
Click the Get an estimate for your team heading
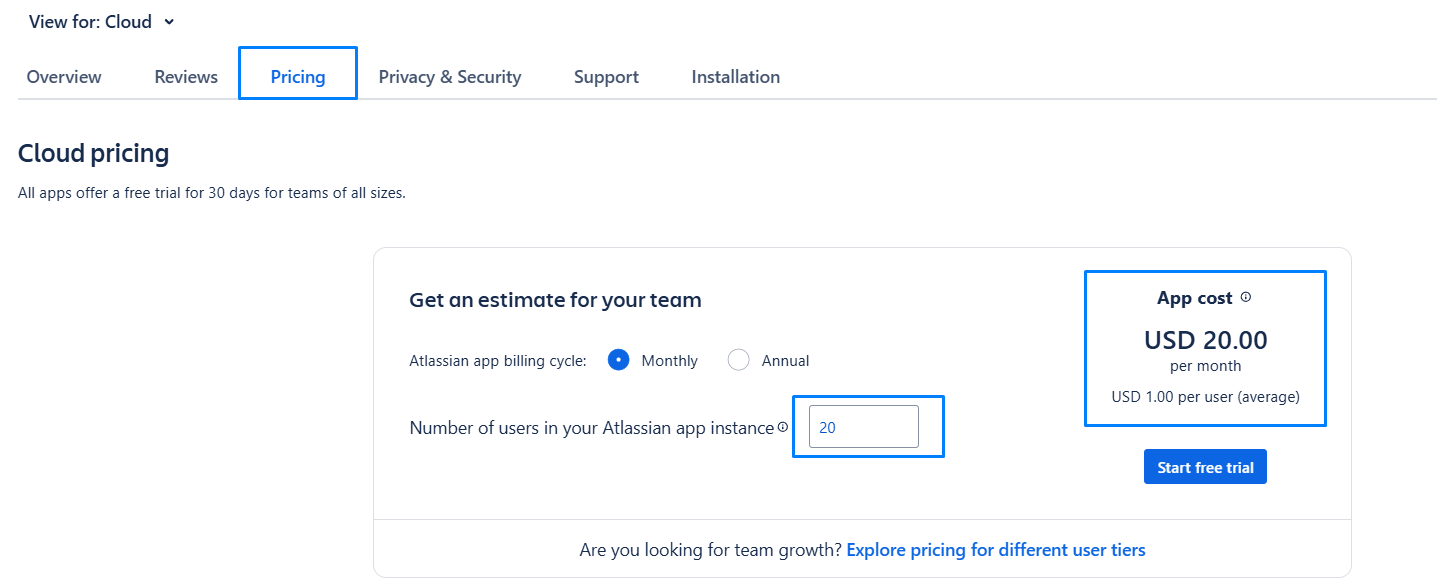click(x=555, y=300)
